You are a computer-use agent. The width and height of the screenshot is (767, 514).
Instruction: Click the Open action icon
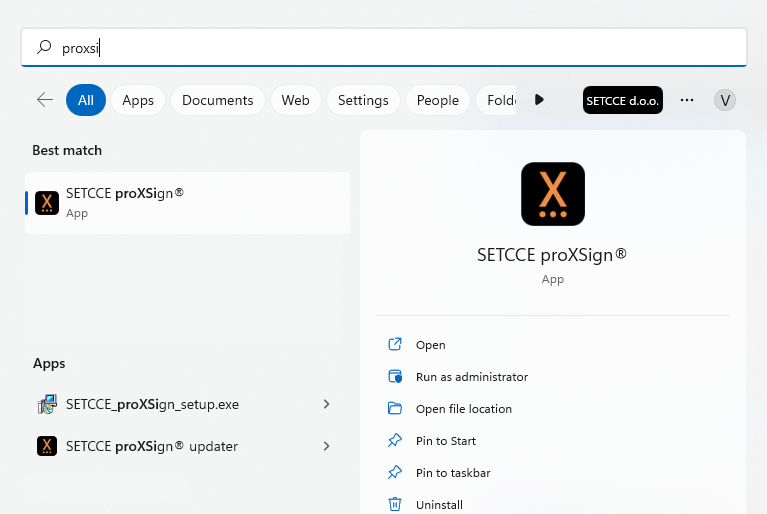395,344
